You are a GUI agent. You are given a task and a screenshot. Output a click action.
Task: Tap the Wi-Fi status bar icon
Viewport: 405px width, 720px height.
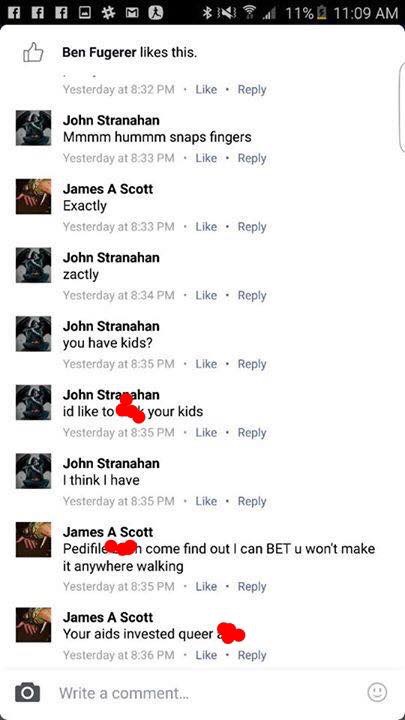251,12
